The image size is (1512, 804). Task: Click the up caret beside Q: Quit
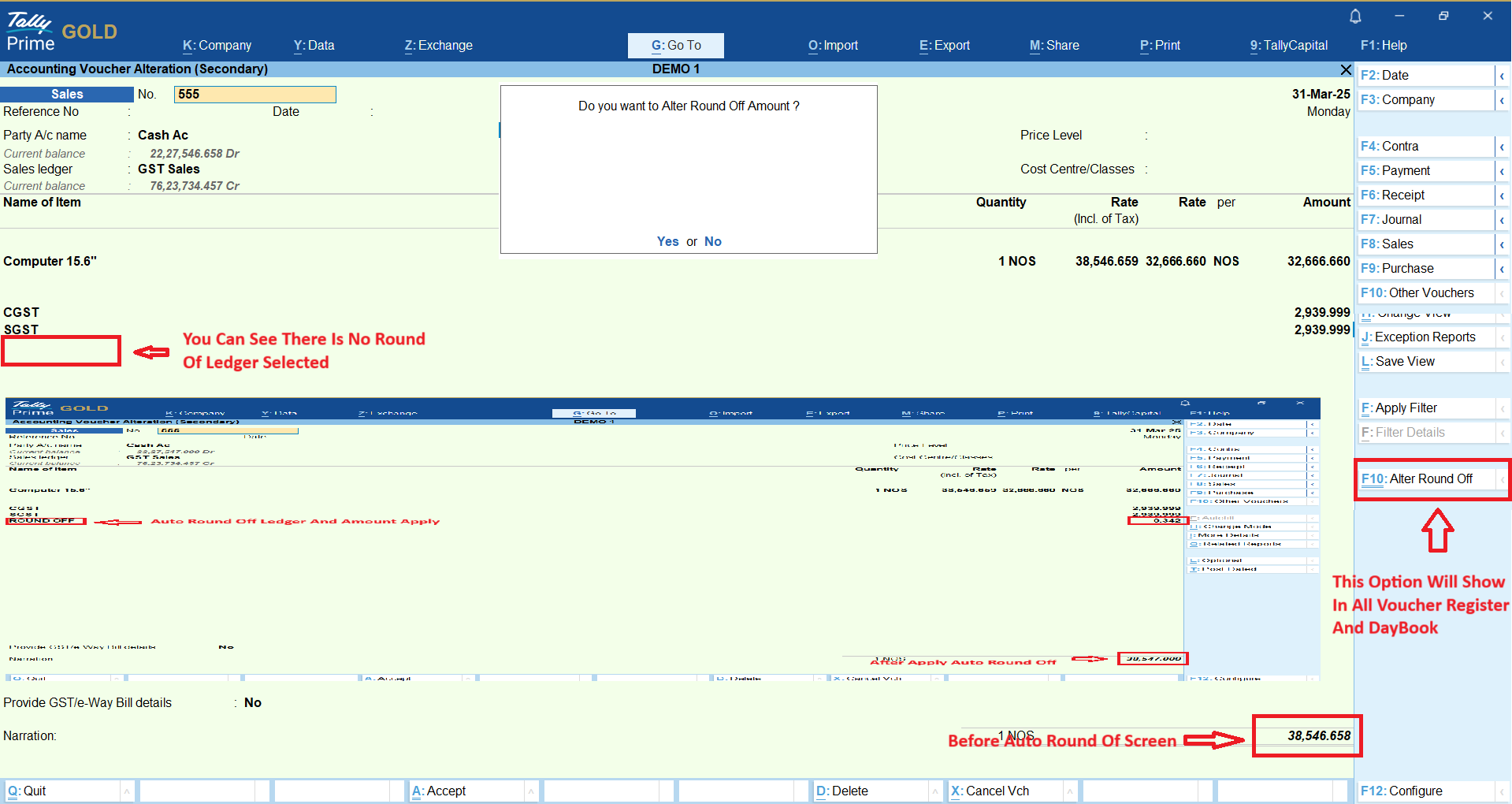coord(126,791)
